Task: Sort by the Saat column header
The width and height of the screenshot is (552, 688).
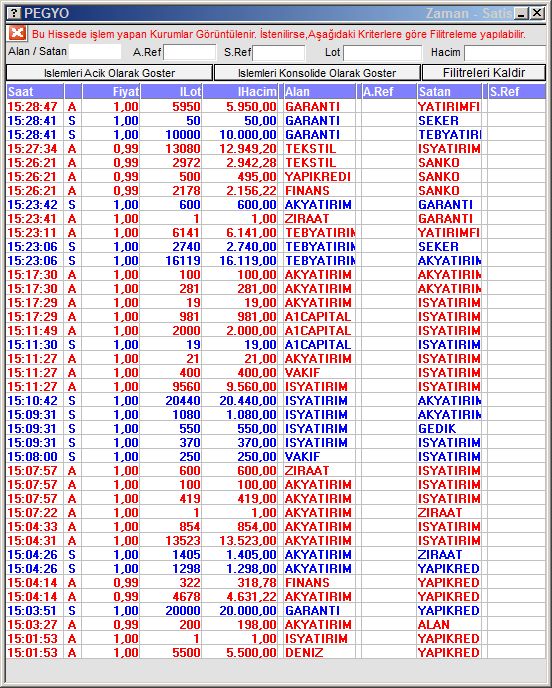Action: [35, 92]
